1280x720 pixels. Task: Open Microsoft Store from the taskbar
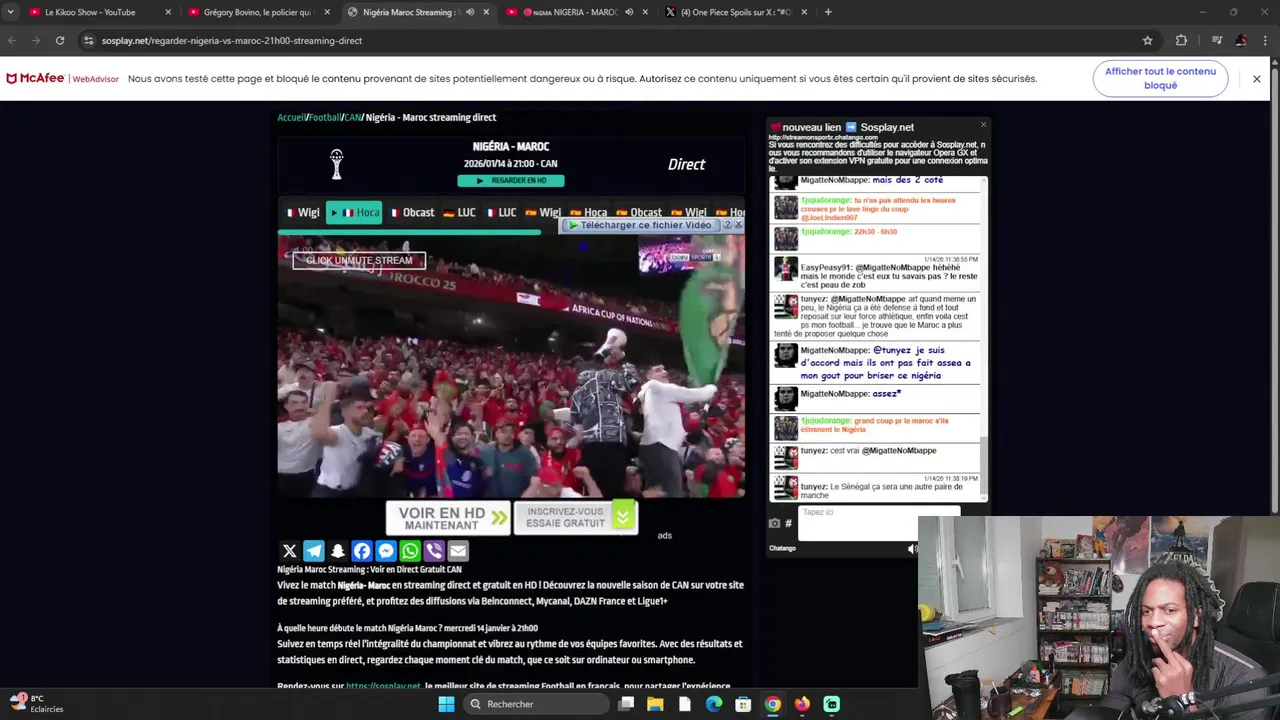tap(743, 704)
